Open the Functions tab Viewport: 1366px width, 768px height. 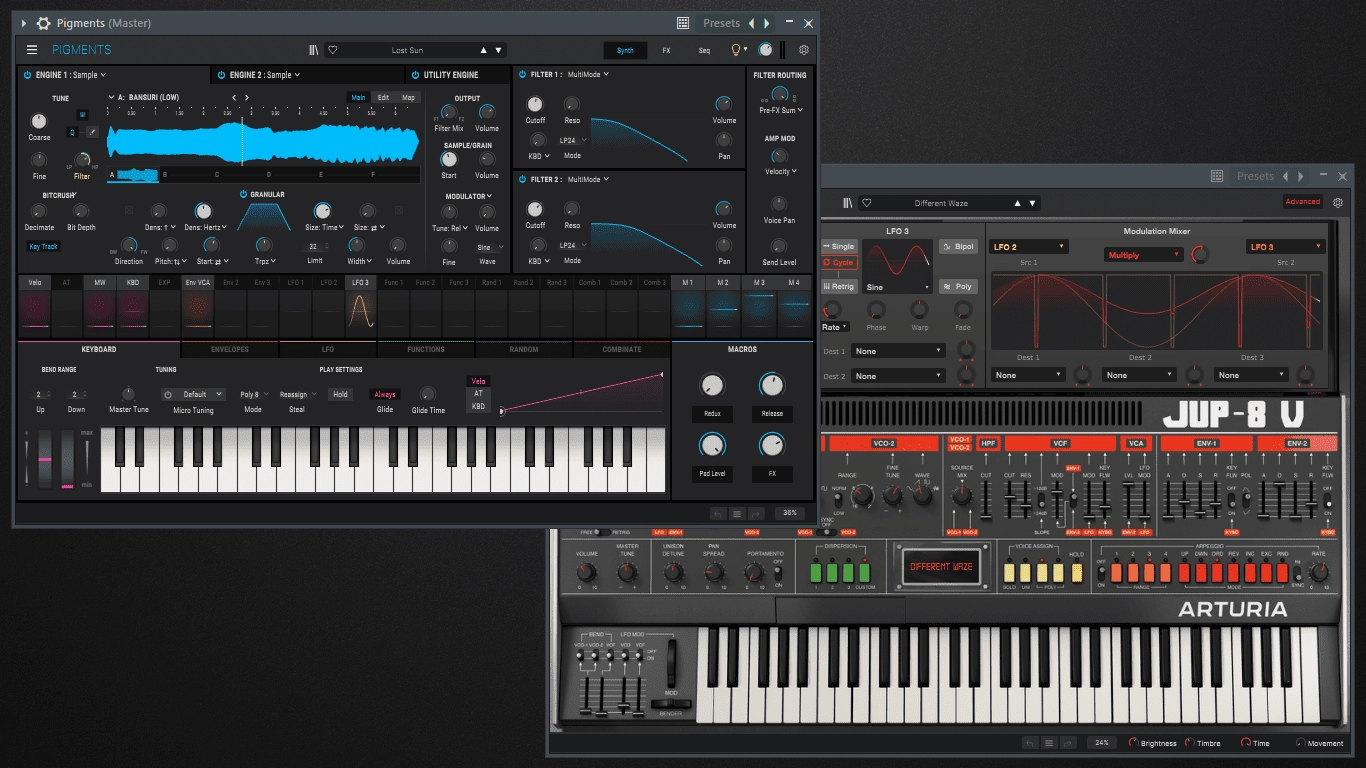tap(426, 349)
